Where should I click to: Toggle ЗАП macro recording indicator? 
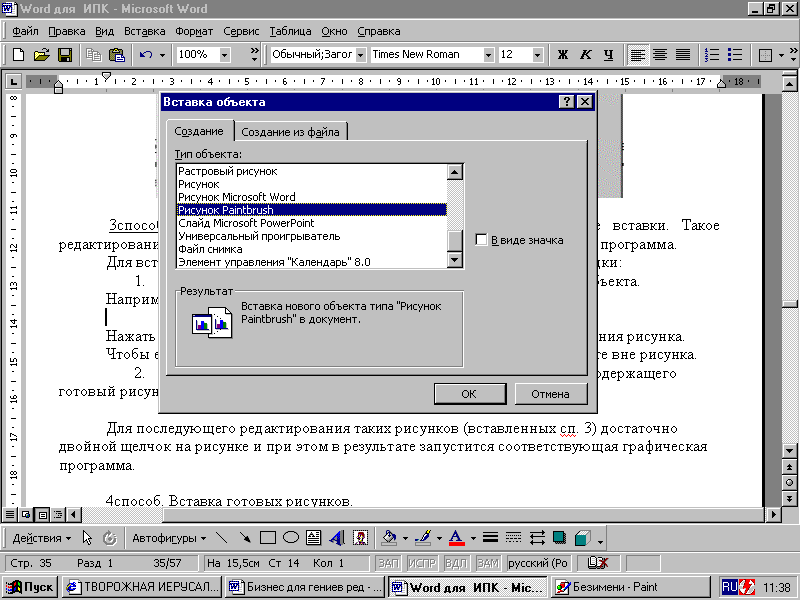(389, 563)
